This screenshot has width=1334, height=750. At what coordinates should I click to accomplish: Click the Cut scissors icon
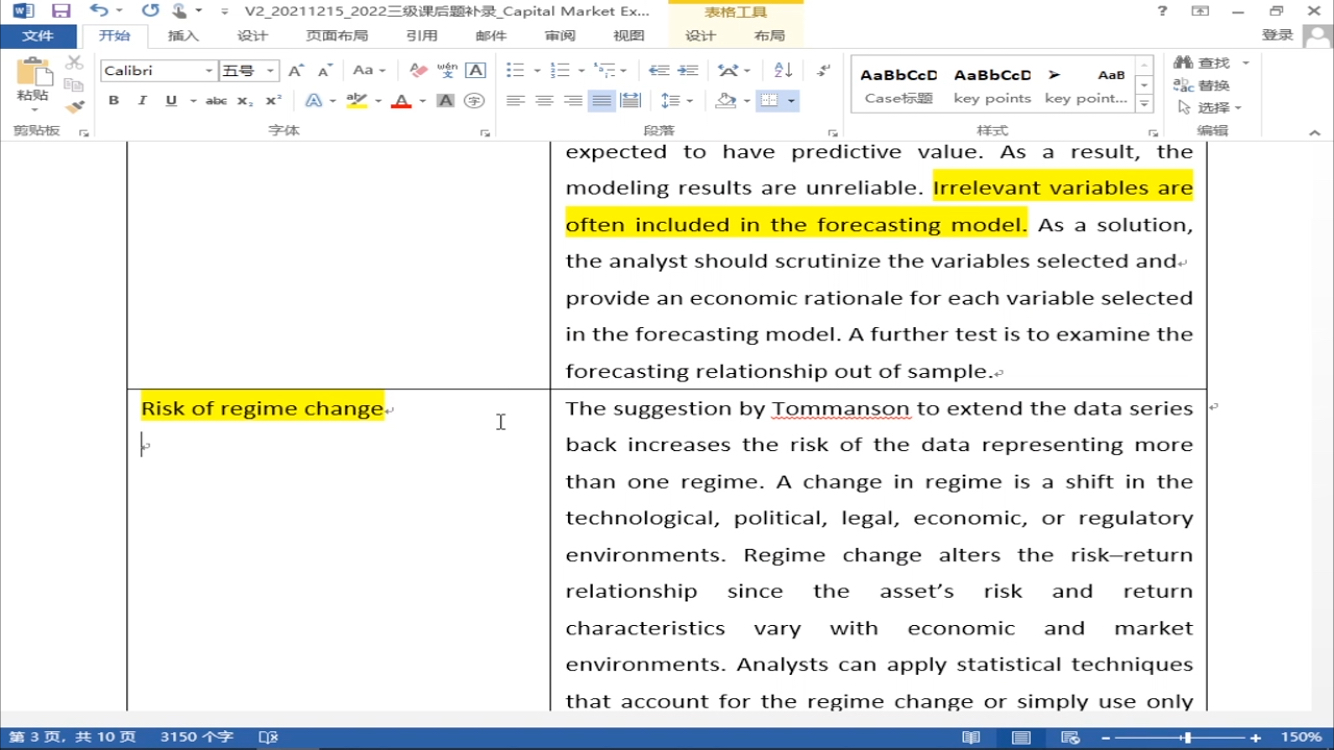[74, 63]
